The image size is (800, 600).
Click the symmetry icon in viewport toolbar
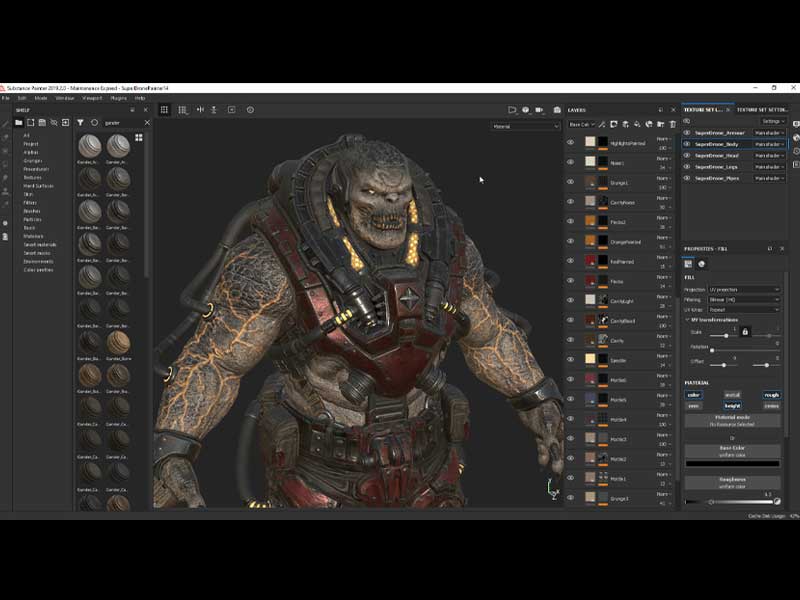tap(200, 110)
